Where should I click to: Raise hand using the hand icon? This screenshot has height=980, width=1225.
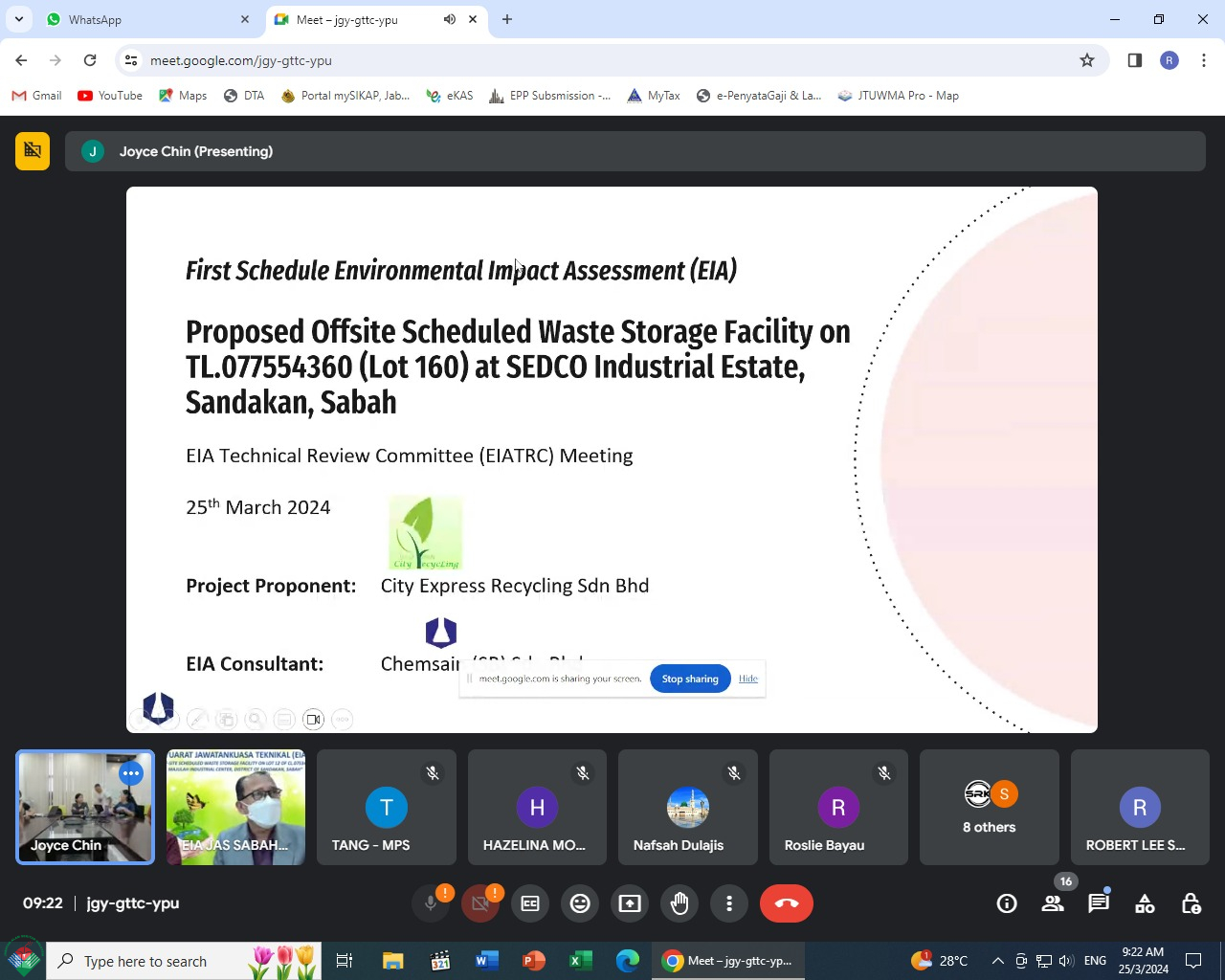point(679,903)
